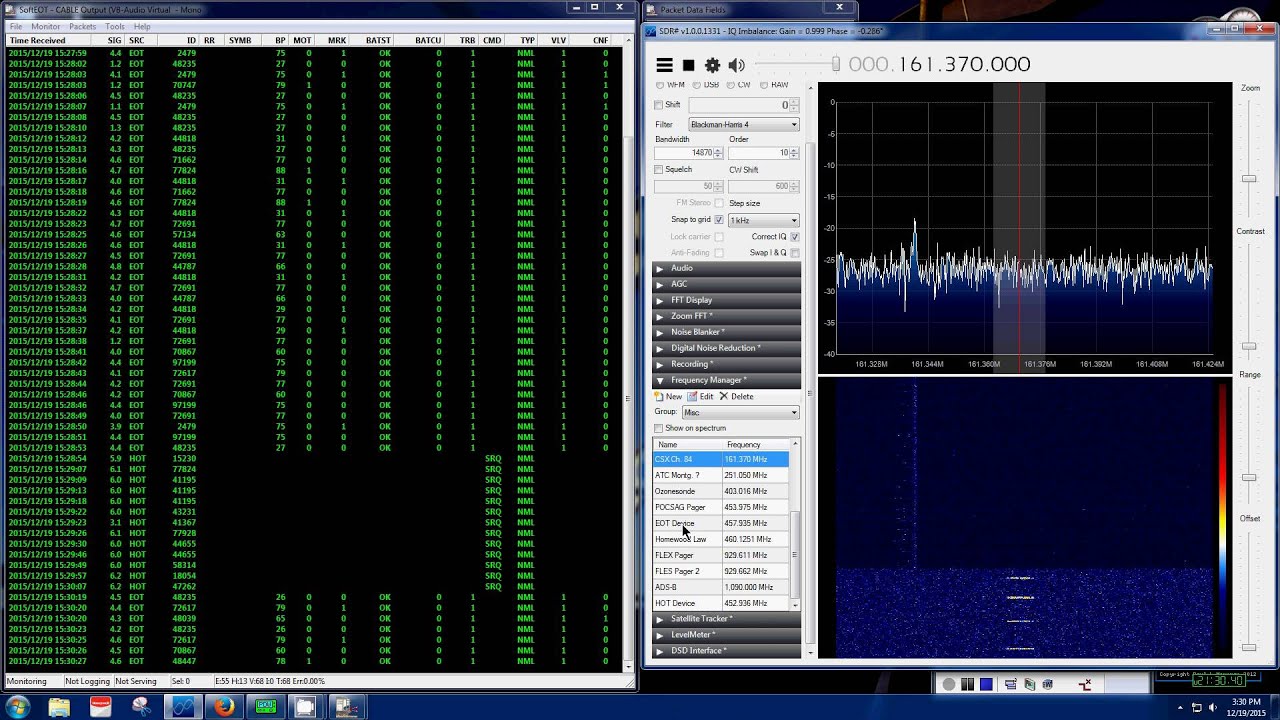1280x720 pixels.
Task: Open Firefox from the taskbar
Action: pyautogui.click(x=223, y=707)
